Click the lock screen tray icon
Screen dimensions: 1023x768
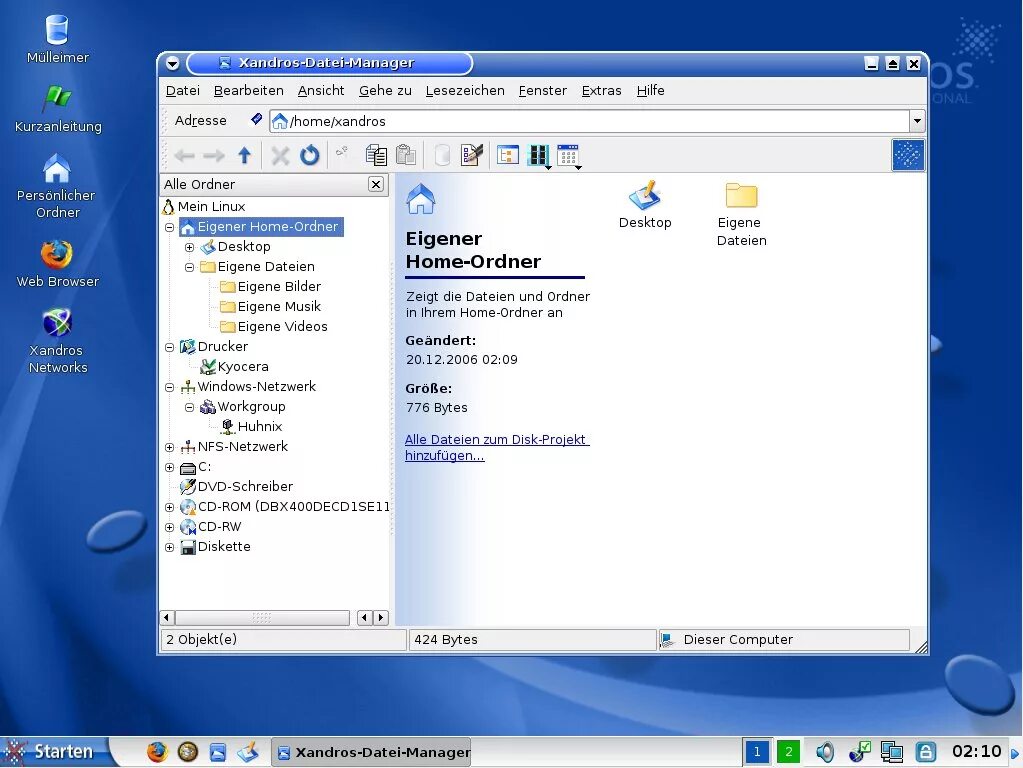[x=925, y=752]
